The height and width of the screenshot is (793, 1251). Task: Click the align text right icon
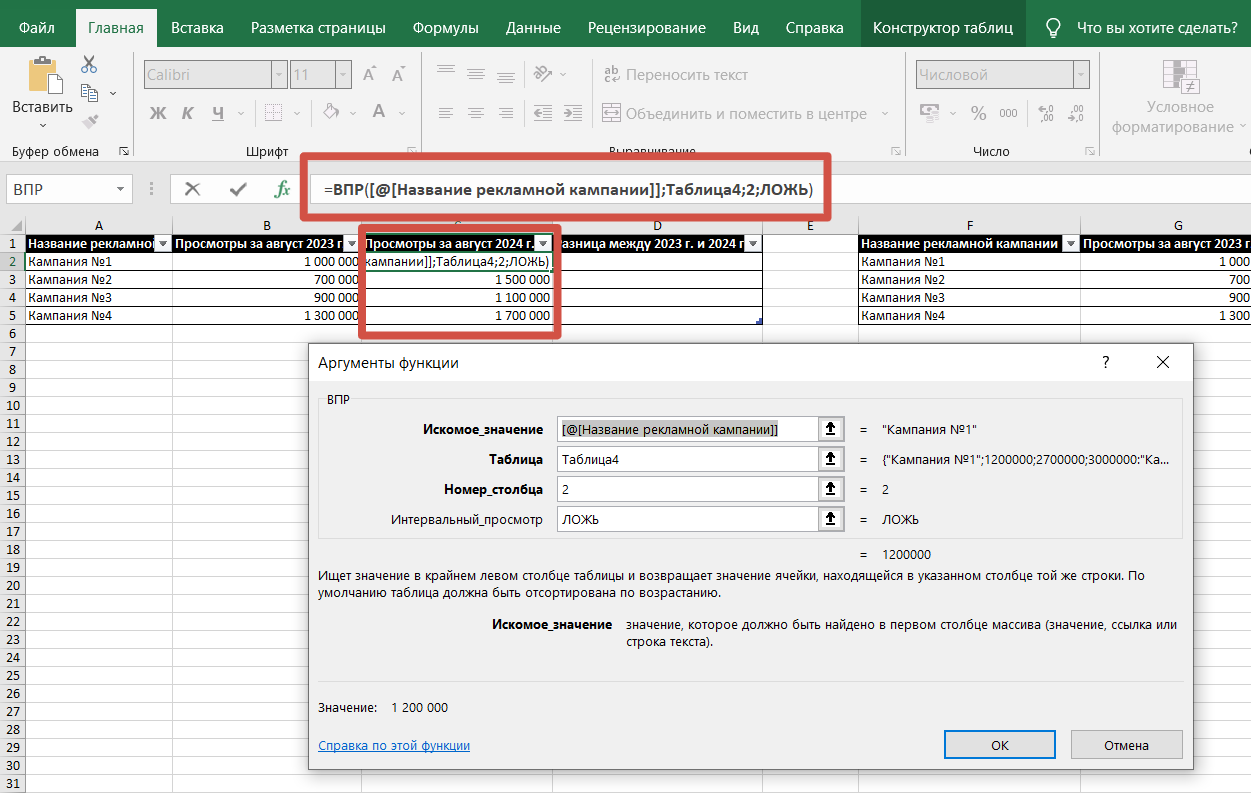[506, 113]
